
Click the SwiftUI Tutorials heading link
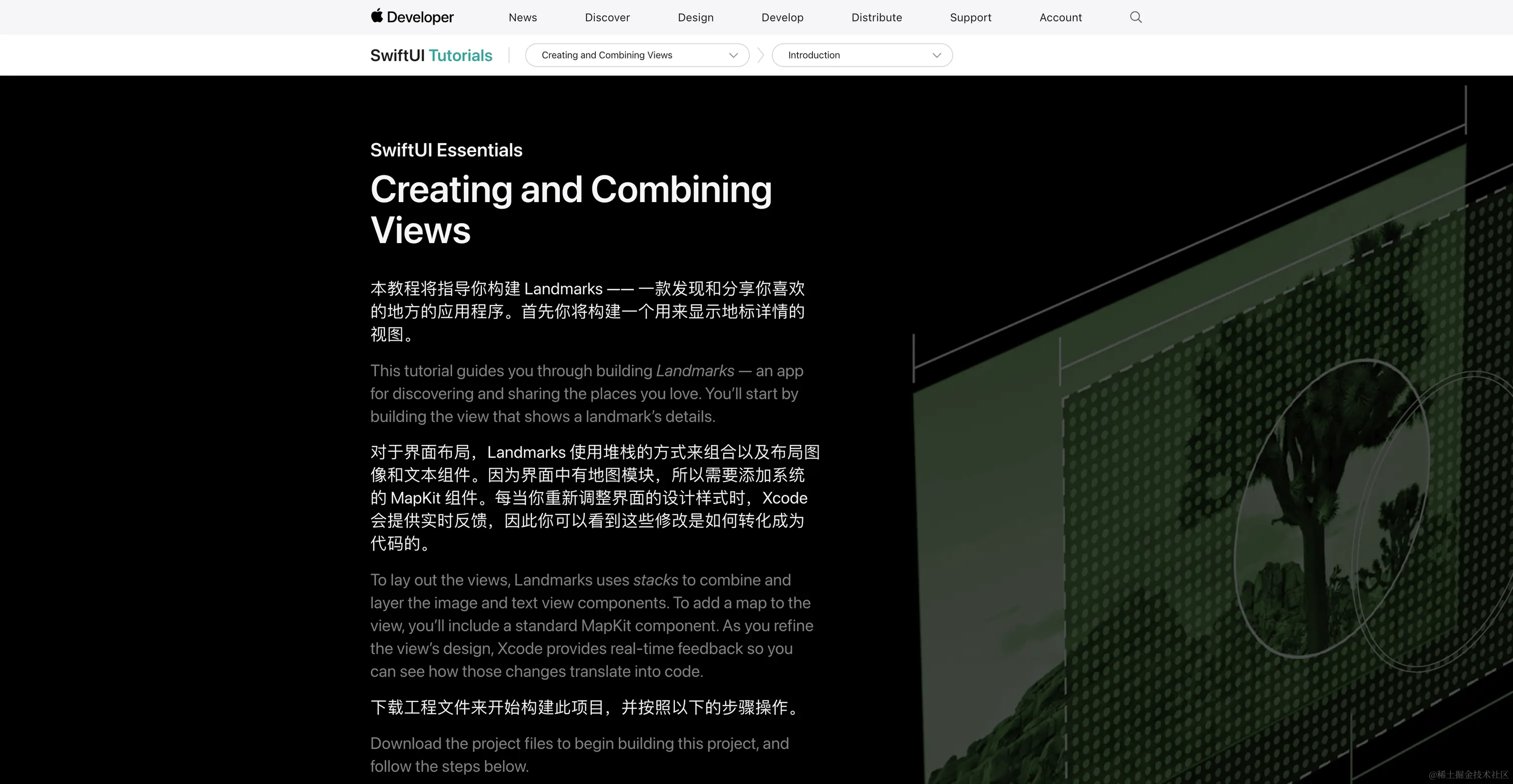(430, 55)
